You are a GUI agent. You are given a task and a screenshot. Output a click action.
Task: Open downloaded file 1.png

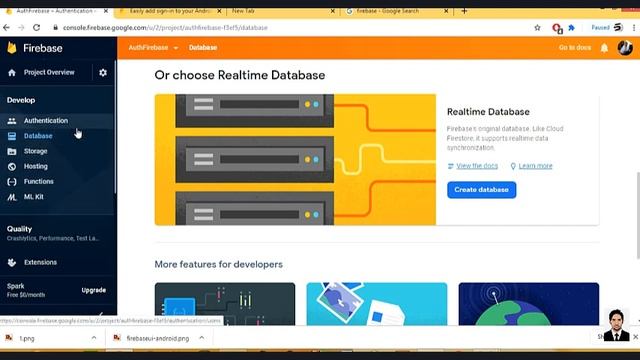27,338
